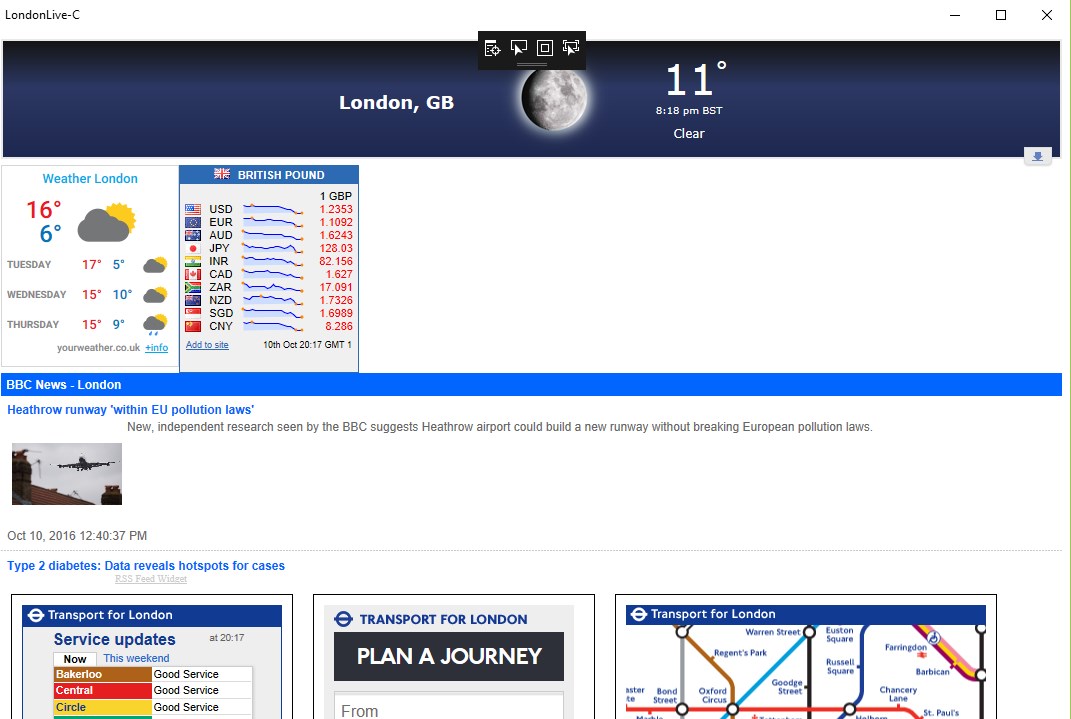
Task: Click the Chinese flag beside CNY
Action: [193, 326]
